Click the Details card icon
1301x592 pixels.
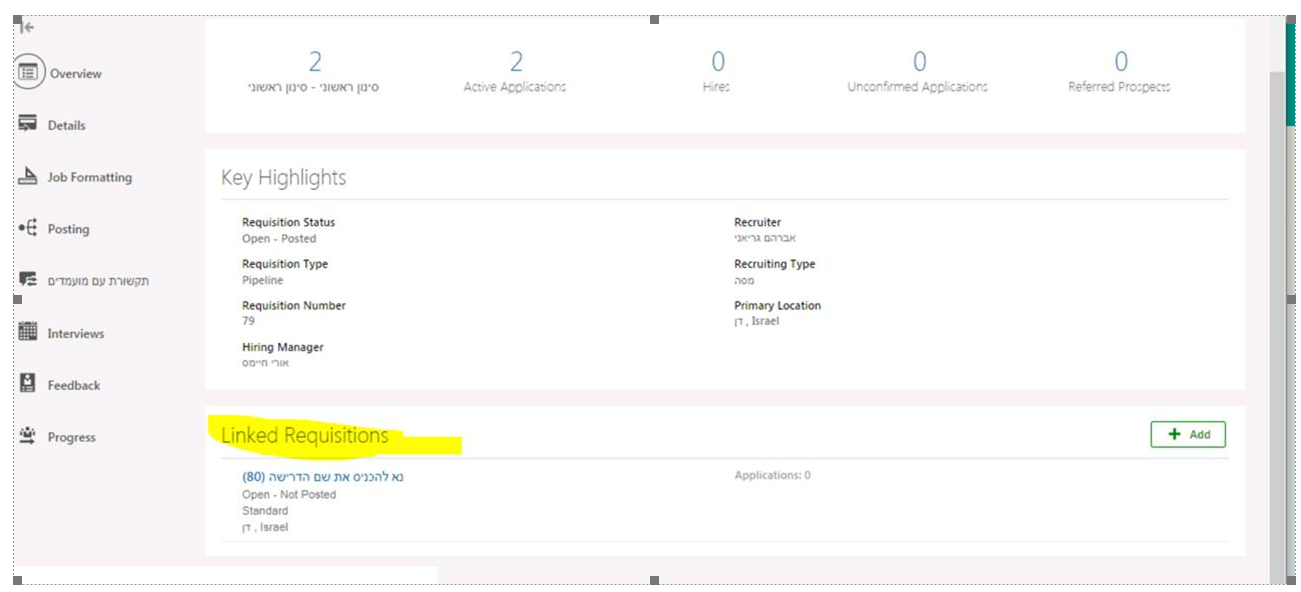click(28, 124)
